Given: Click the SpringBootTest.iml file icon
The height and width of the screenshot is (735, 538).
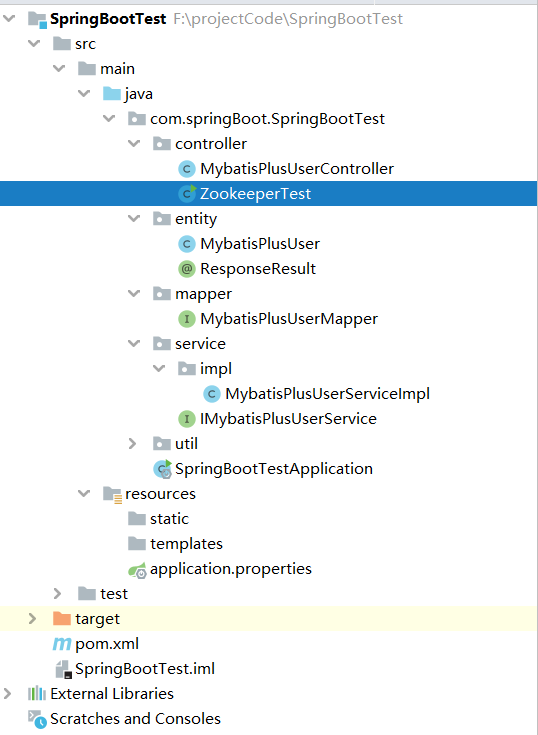Looking at the screenshot, I should point(63,669).
